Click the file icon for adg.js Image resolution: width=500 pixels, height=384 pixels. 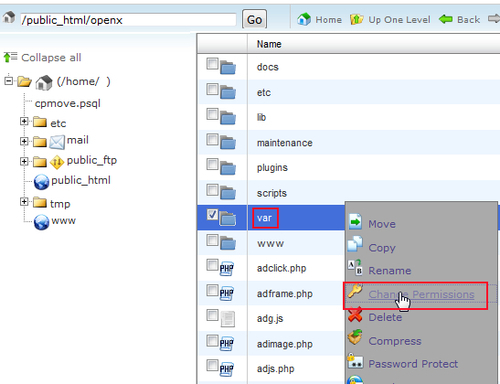[228, 319]
